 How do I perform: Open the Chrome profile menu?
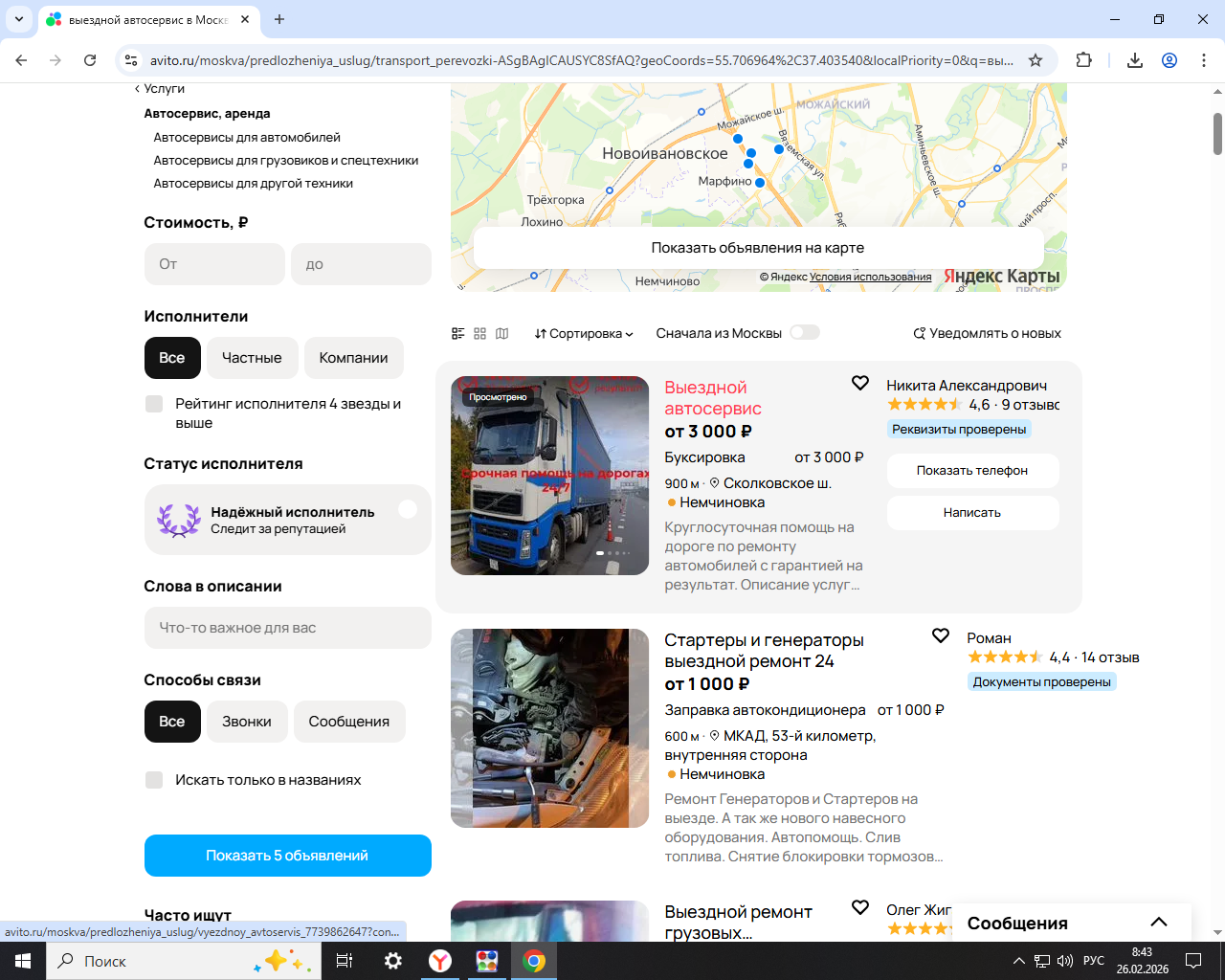(x=1169, y=60)
